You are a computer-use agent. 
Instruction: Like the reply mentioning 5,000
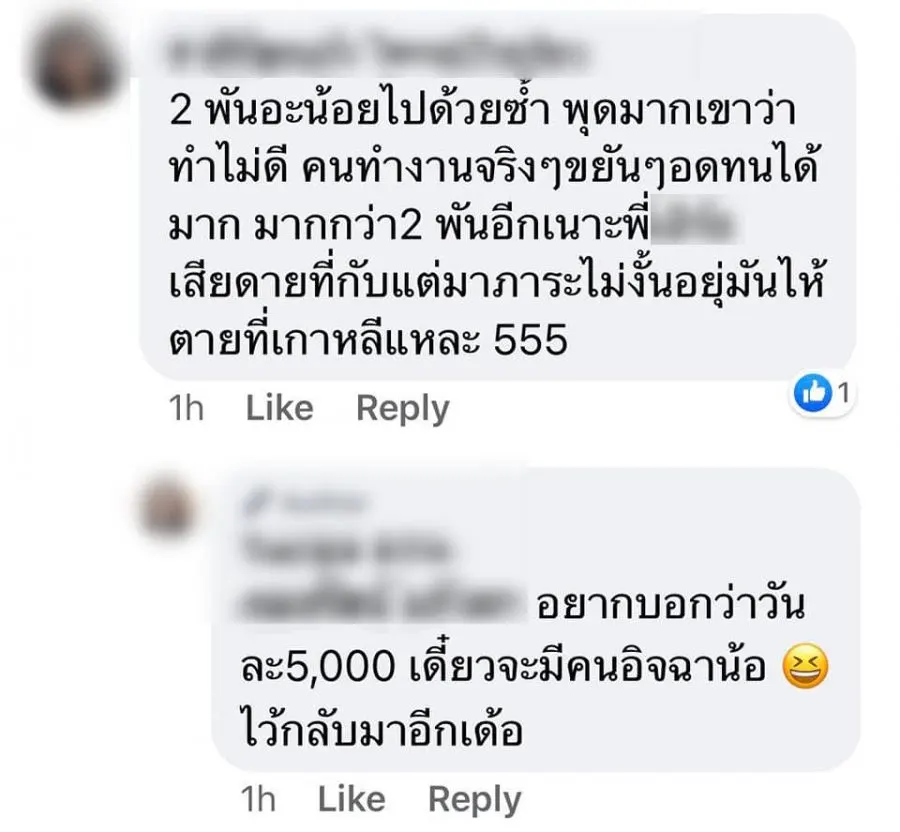351,799
